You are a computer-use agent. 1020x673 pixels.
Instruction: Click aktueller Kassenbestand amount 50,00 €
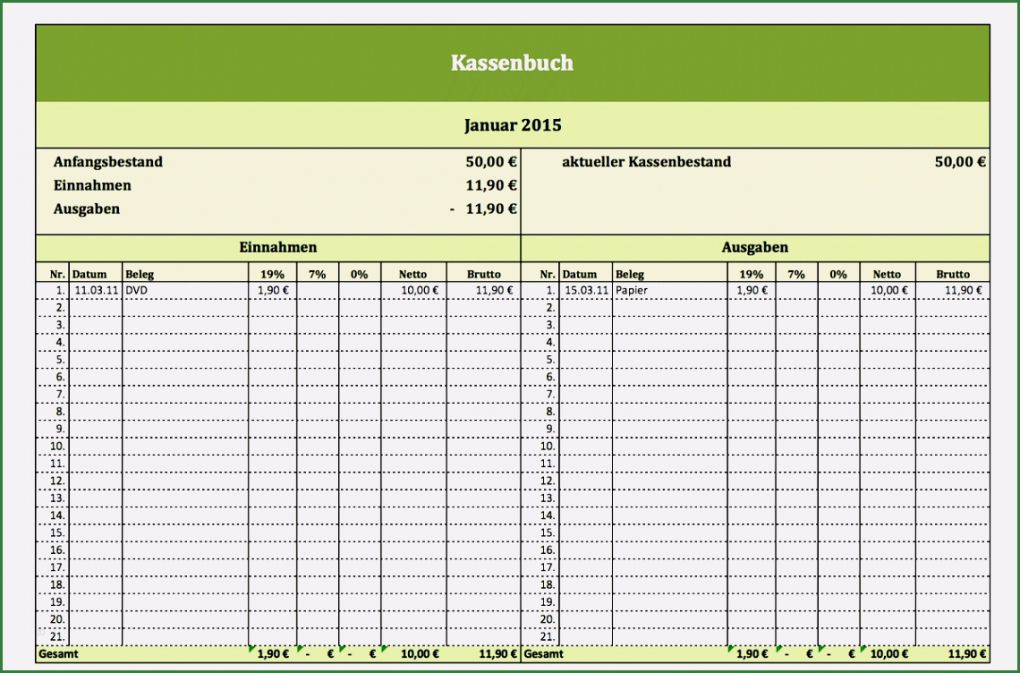958,161
